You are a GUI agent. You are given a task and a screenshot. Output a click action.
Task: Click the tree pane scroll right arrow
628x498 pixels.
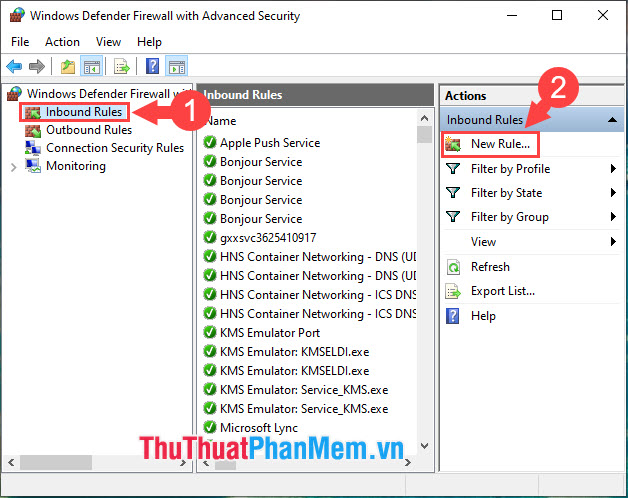point(183,463)
